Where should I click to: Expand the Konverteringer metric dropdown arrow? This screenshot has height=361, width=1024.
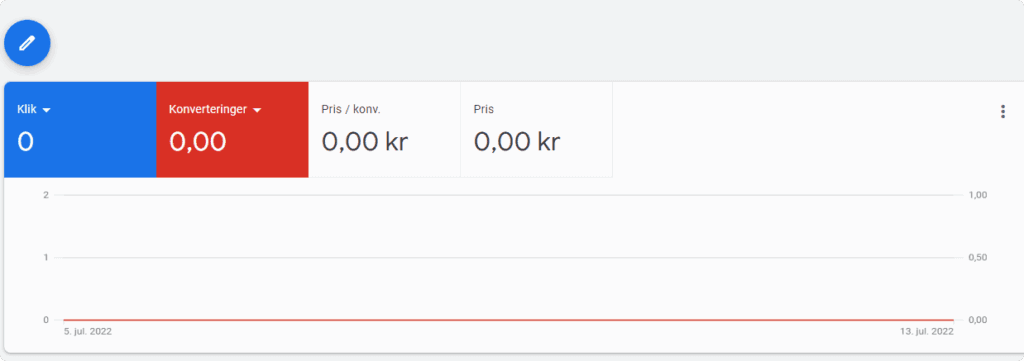257,110
